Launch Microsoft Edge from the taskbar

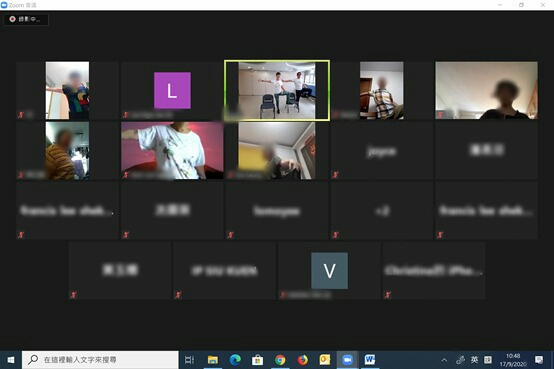(235, 360)
